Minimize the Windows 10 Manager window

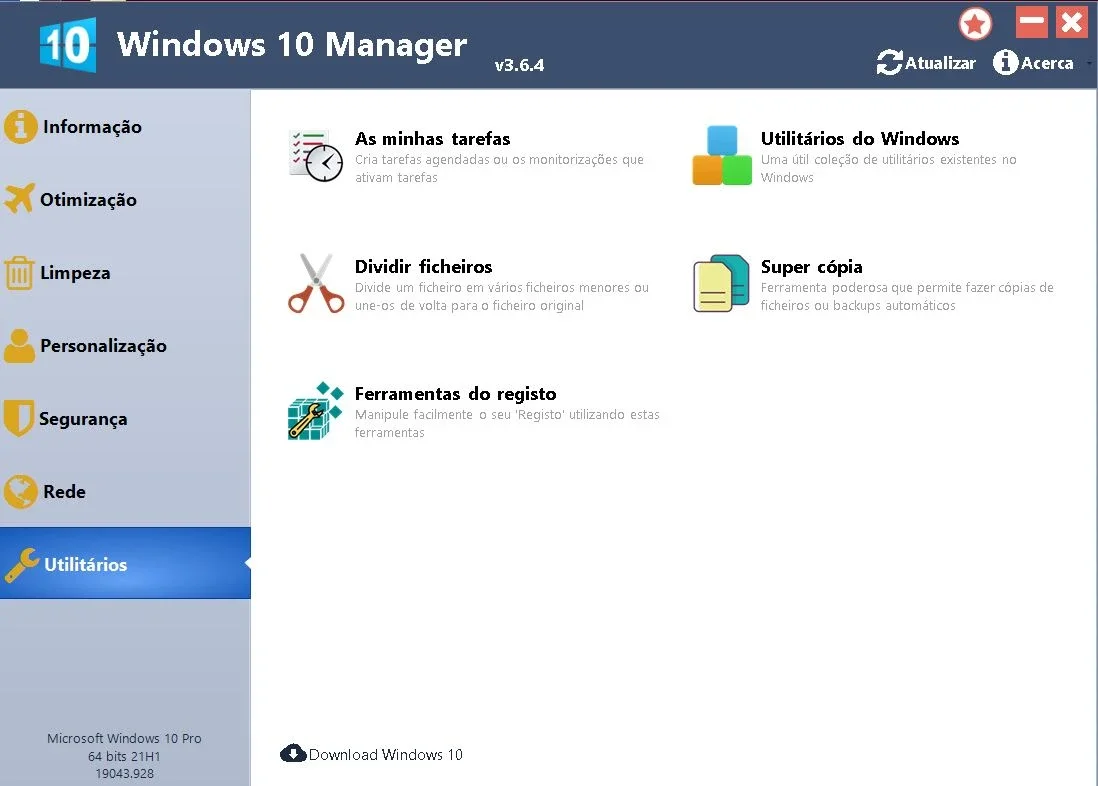pyautogui.click(x=1031, y=22)
